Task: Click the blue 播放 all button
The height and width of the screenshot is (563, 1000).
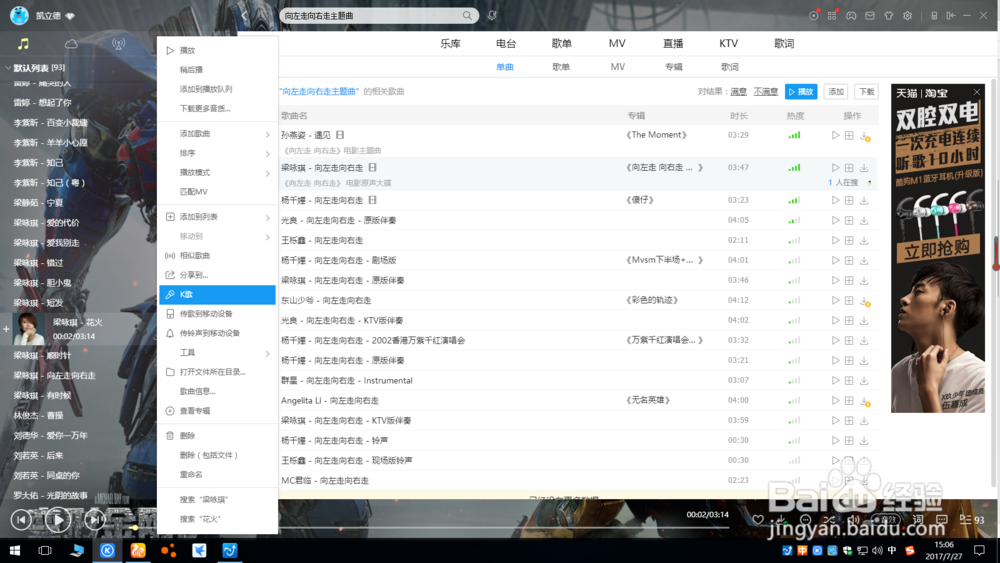Action: tap(801, 92)
